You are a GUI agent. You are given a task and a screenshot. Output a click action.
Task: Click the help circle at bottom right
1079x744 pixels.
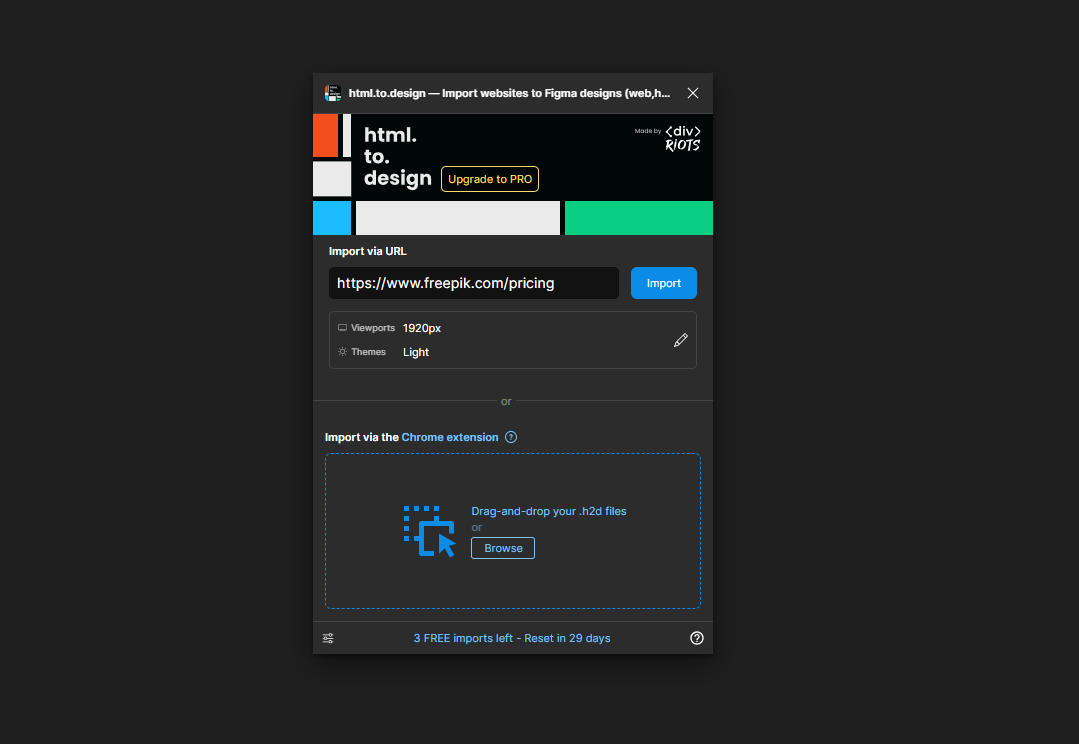[x=697, y=637]
